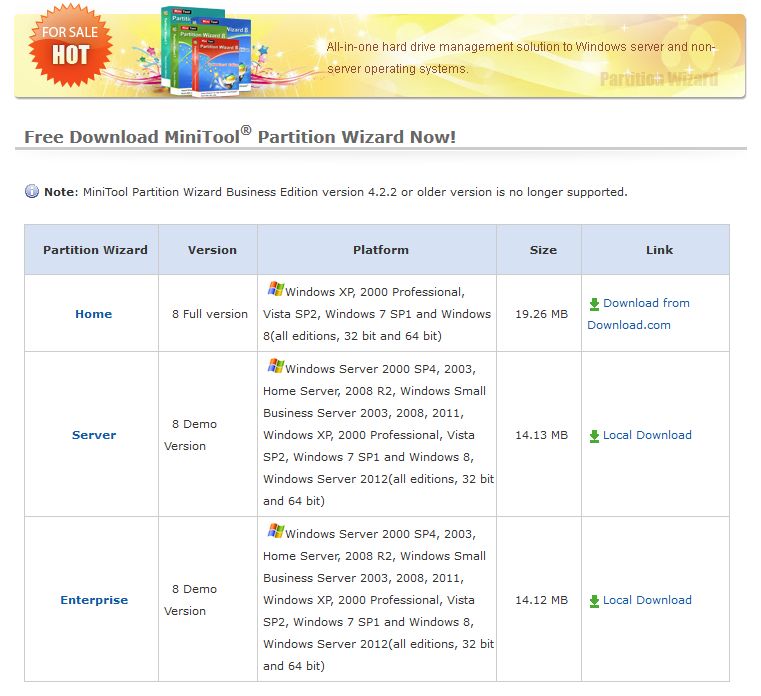
Task: Click the Partition Wizard product boxes image
Action: coord(206,51)
